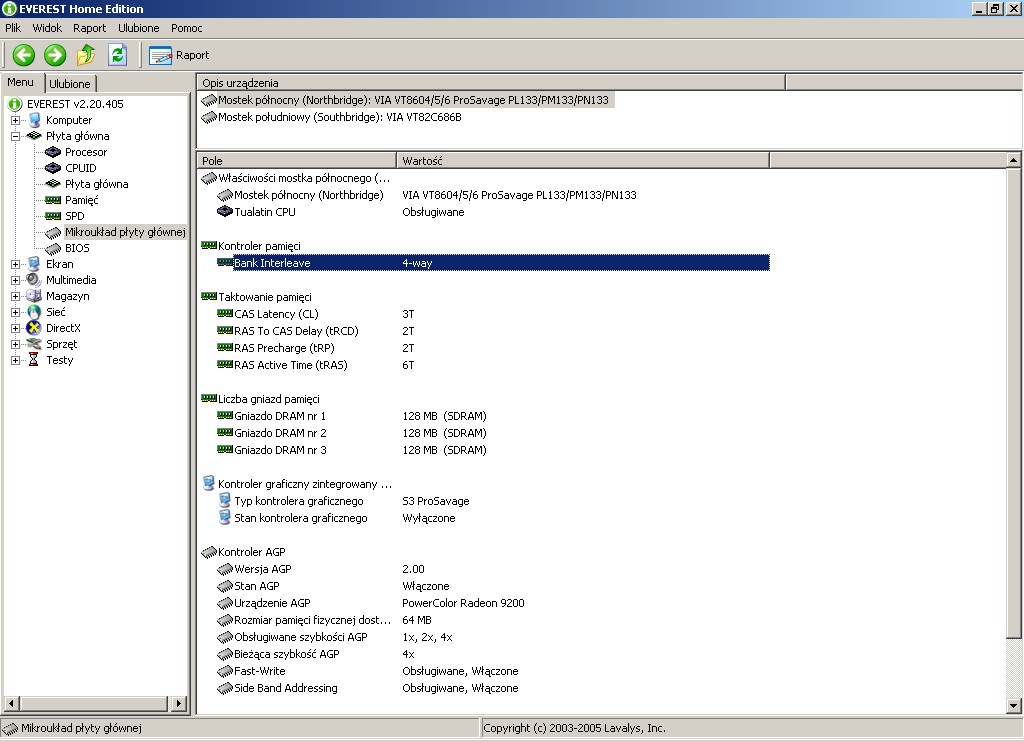Select Mikroukład płyty głównej tree item
1024x742 pixels.
click(125, 232)
